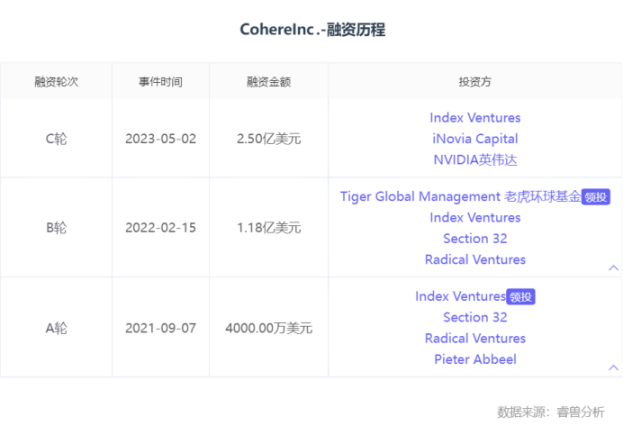
Task: Collapse the A轮 investor list chevron
Action: click(x=613, y=367)
